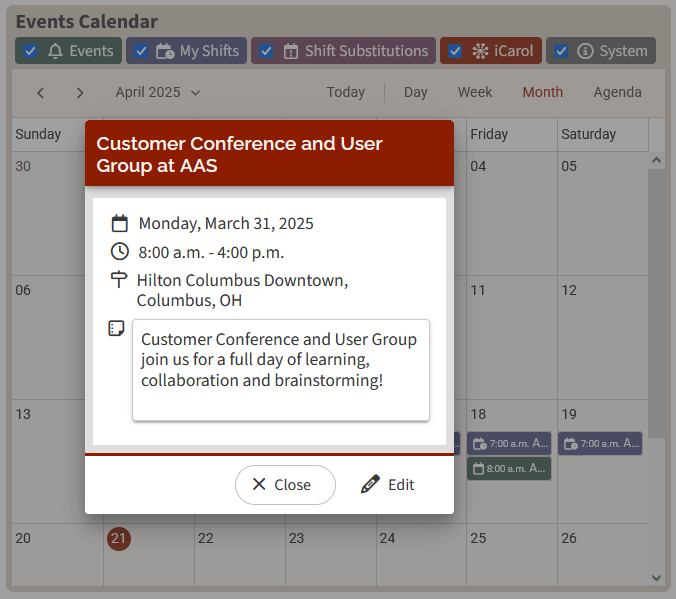Click the pencil Edit icon
676x599 pixels.
(370, 484)
